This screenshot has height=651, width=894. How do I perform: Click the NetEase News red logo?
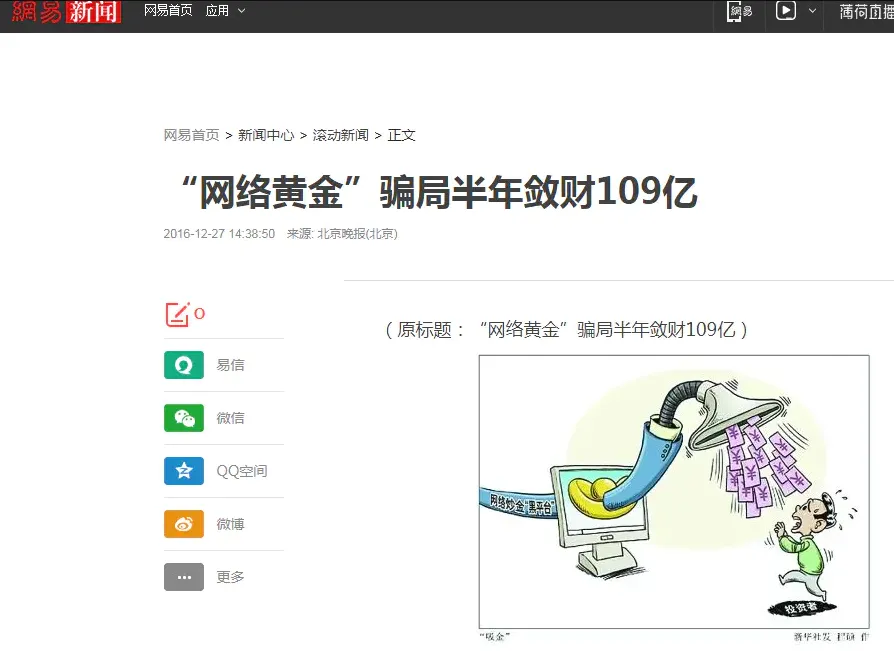point(66,11)
